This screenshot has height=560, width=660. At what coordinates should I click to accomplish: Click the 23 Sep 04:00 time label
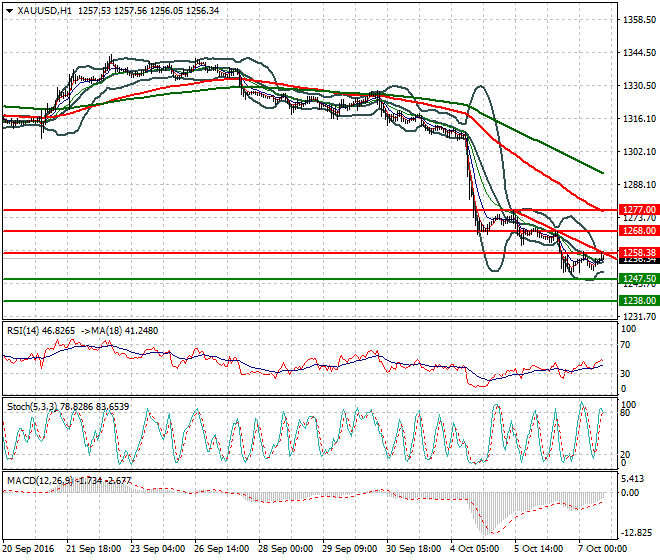pyautogui.click(x=157, y=549)
